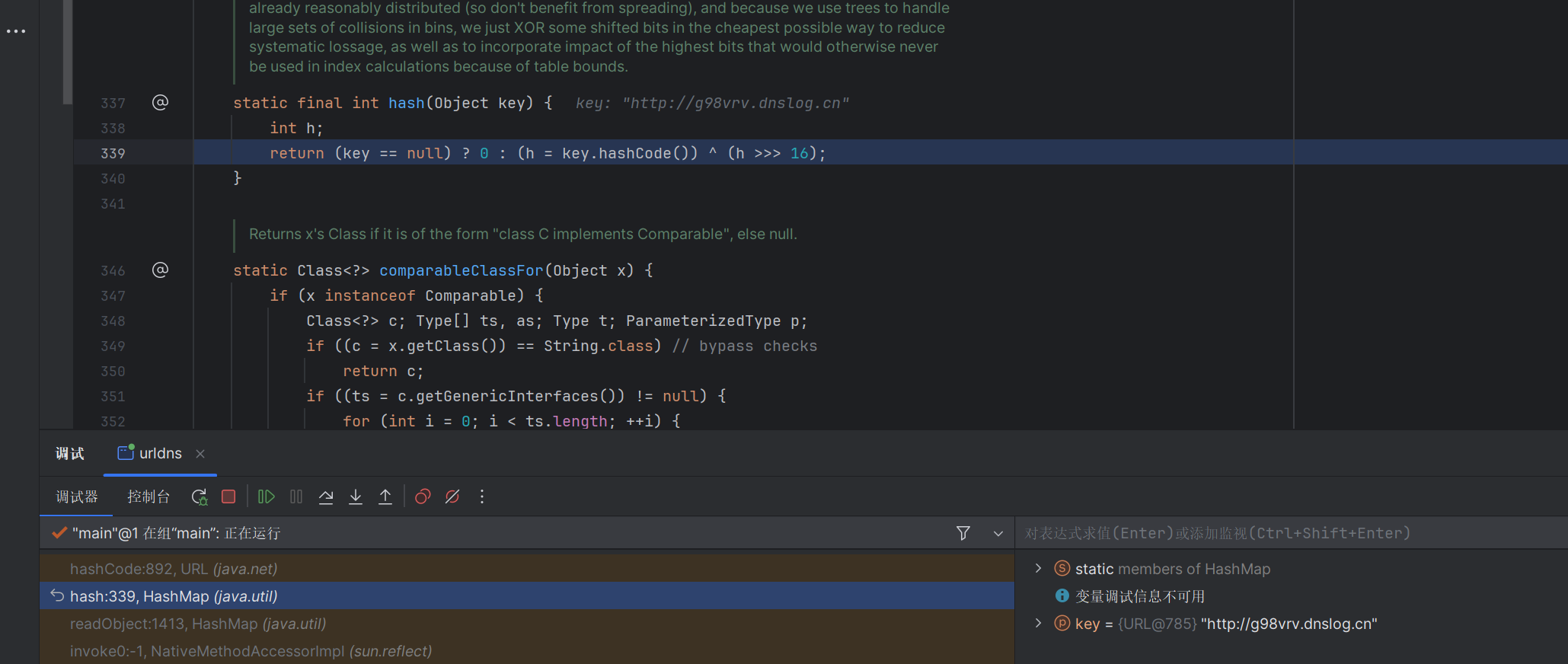
Task: Resume program execution
Action: pos(266,497)
